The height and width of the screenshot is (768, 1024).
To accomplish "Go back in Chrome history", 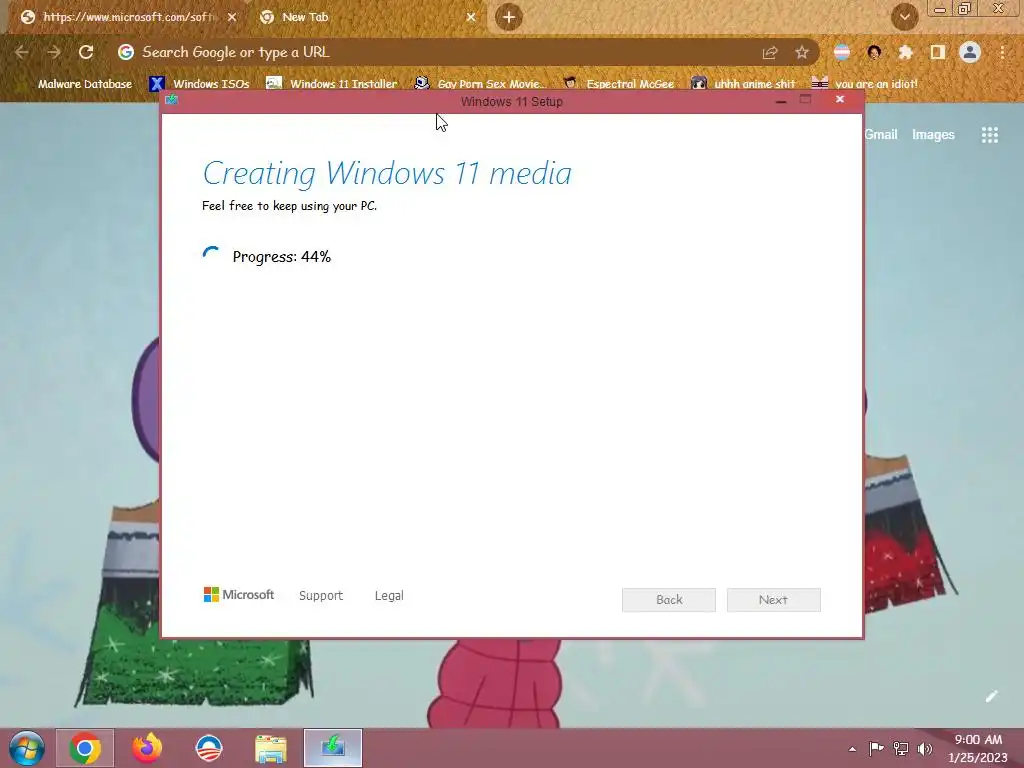I will 22,52.
